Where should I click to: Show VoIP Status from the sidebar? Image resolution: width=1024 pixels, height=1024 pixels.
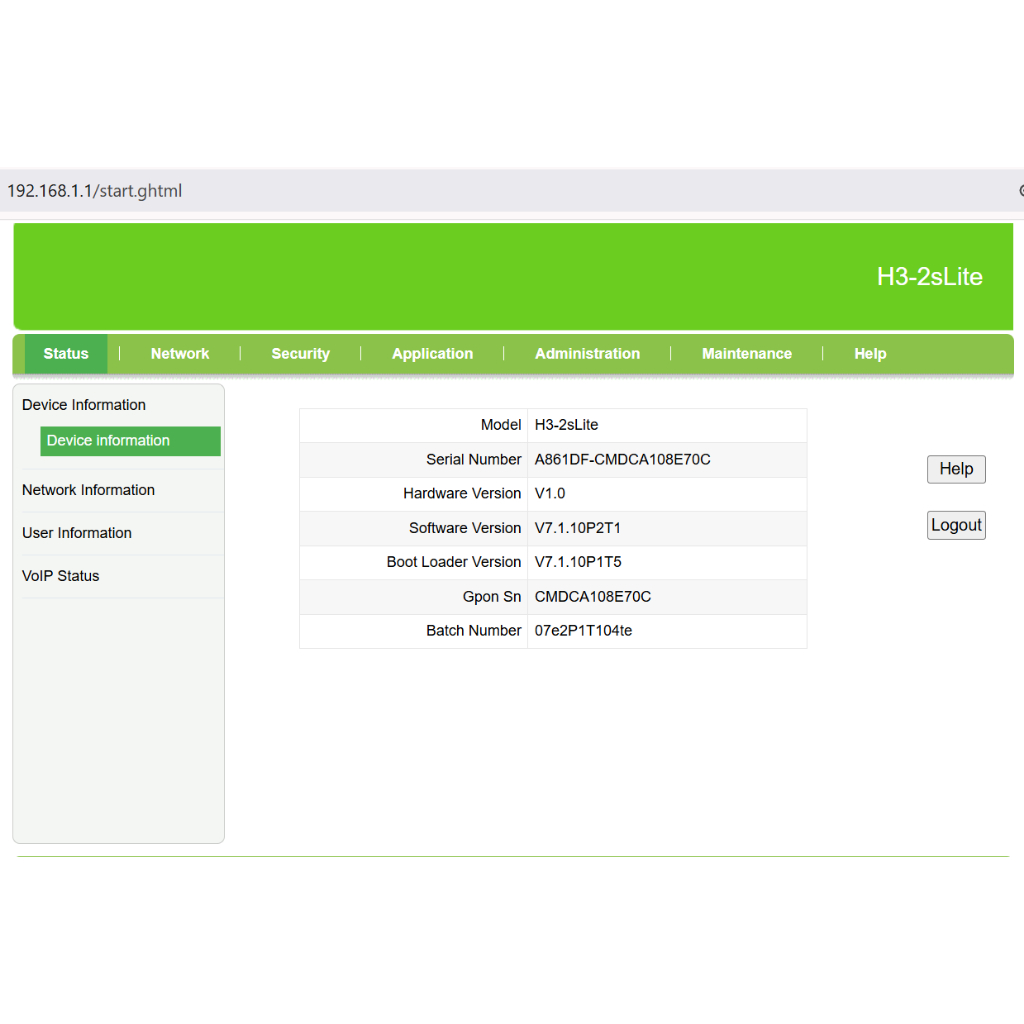click(61, 576)
